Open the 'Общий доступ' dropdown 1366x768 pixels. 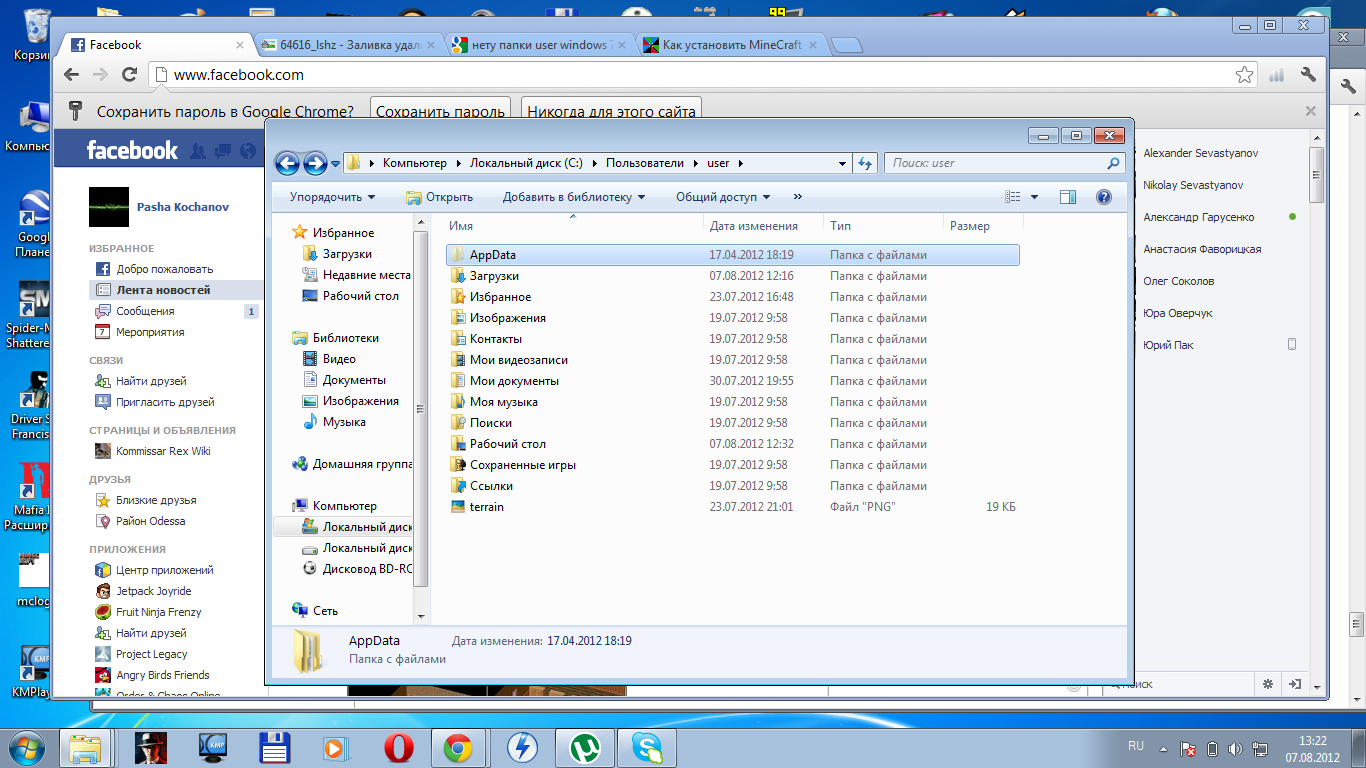pos(723,197)
